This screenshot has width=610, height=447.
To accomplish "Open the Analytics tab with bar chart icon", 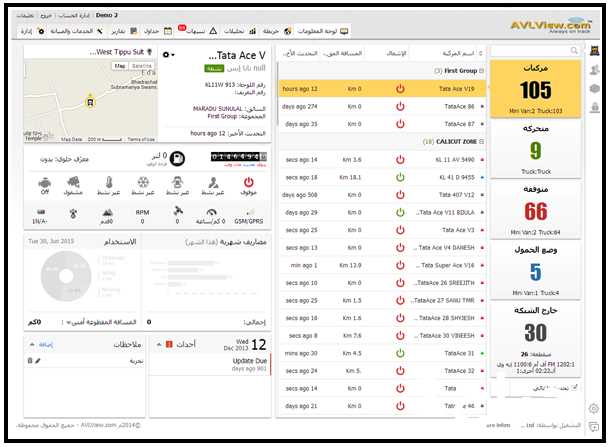I will click(240, 31).
